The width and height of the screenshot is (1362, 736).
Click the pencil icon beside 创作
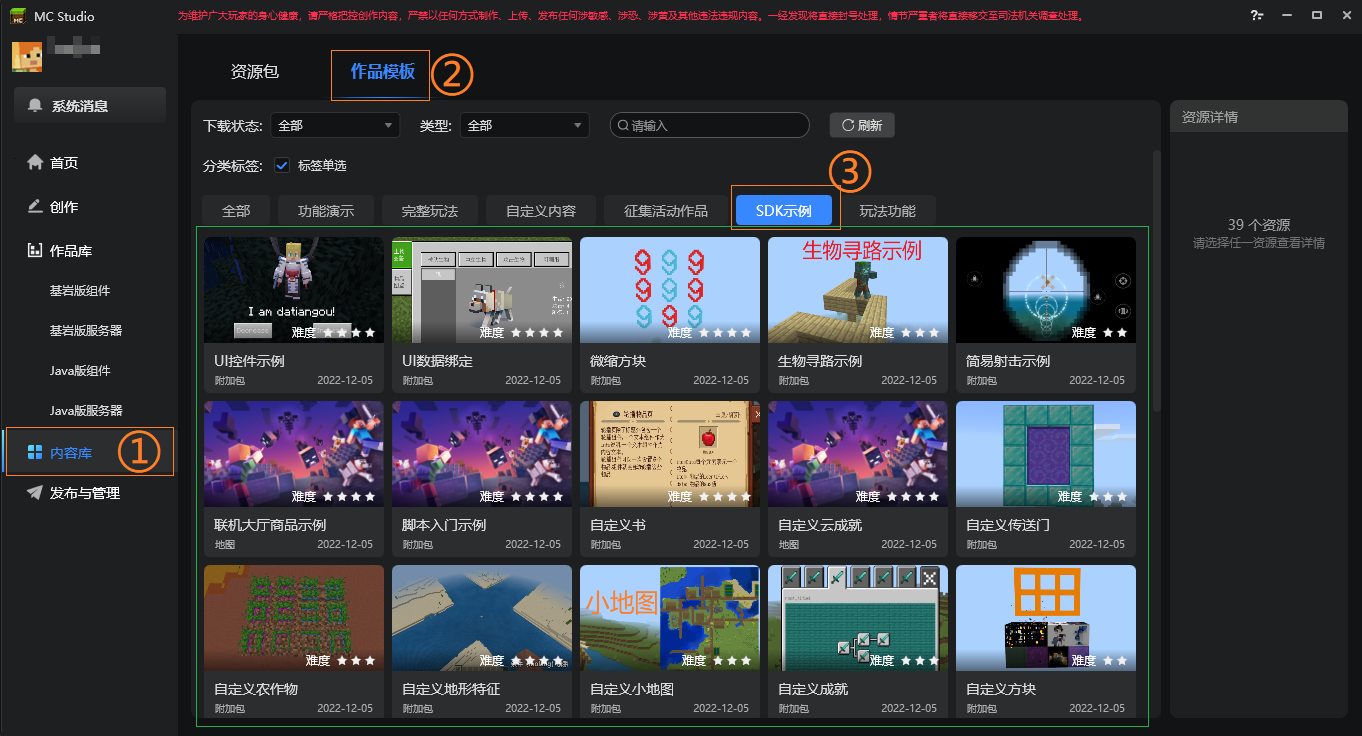point(35,206)
